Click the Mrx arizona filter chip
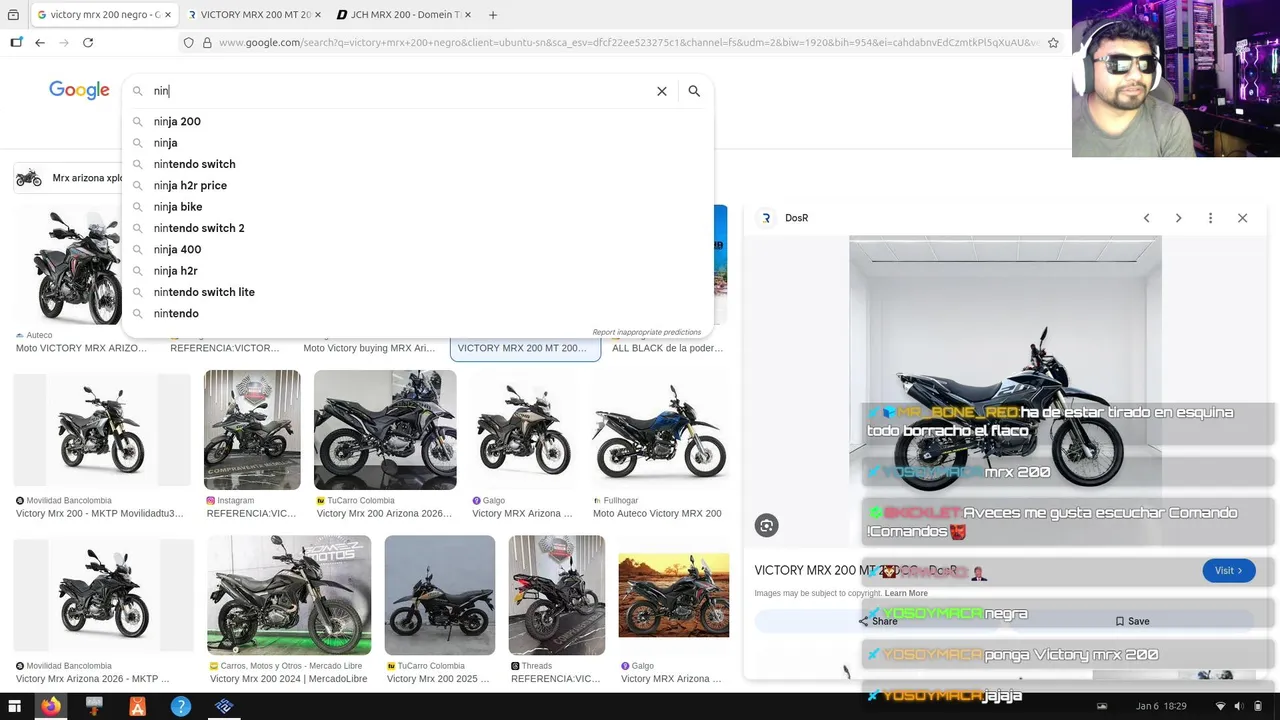The width and height of the screenshot is (1280, 720). click(x=70, y=178)
